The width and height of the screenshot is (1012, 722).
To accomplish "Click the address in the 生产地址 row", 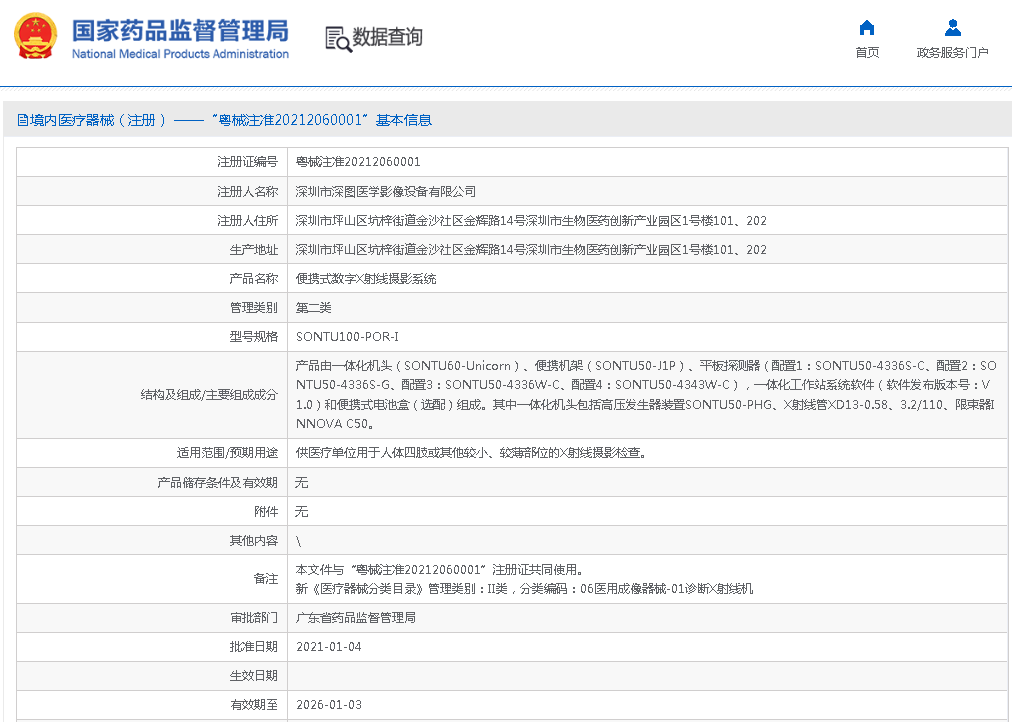I will [530, 250].
